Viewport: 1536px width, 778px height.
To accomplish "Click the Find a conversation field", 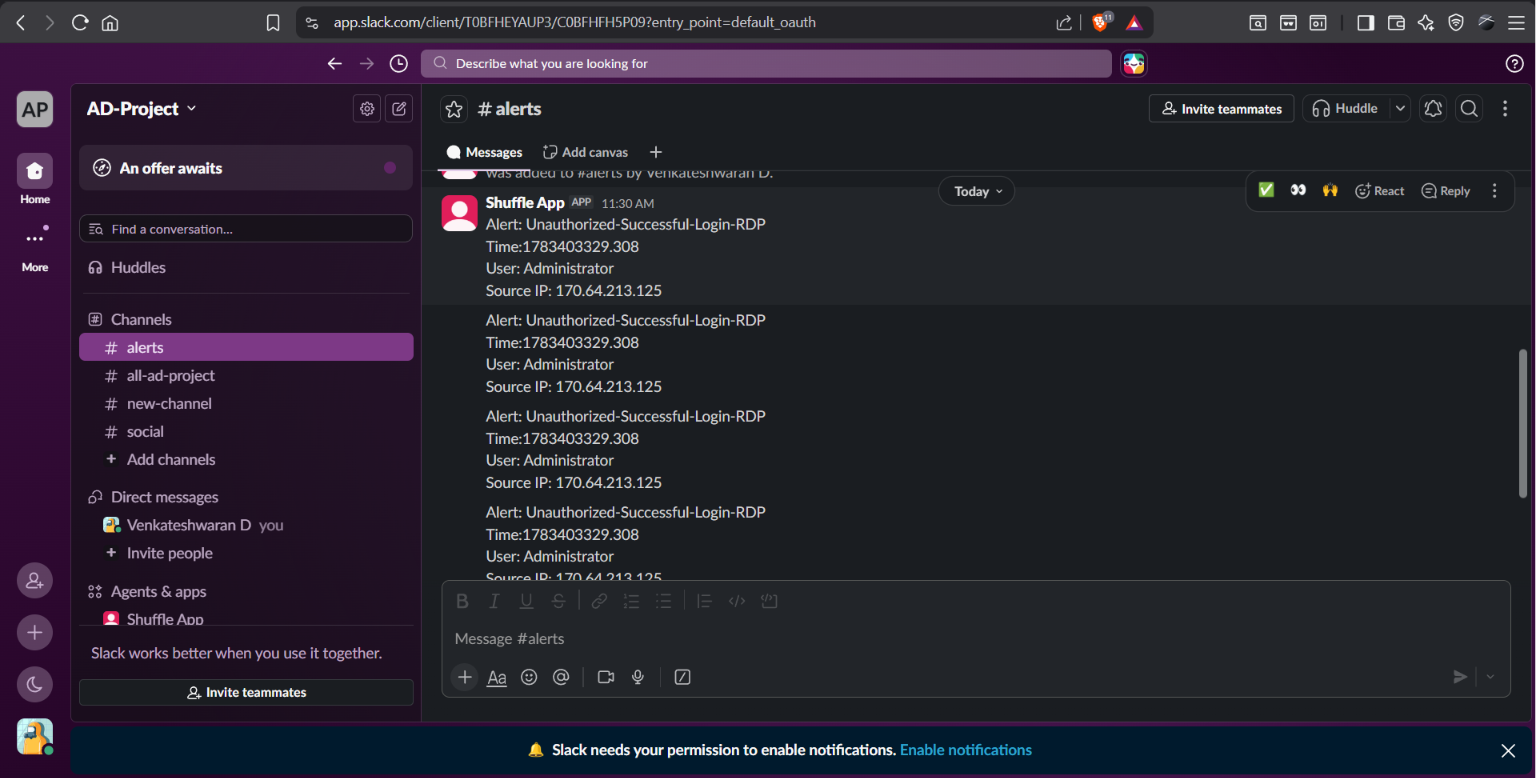I will tap(246, 229).
